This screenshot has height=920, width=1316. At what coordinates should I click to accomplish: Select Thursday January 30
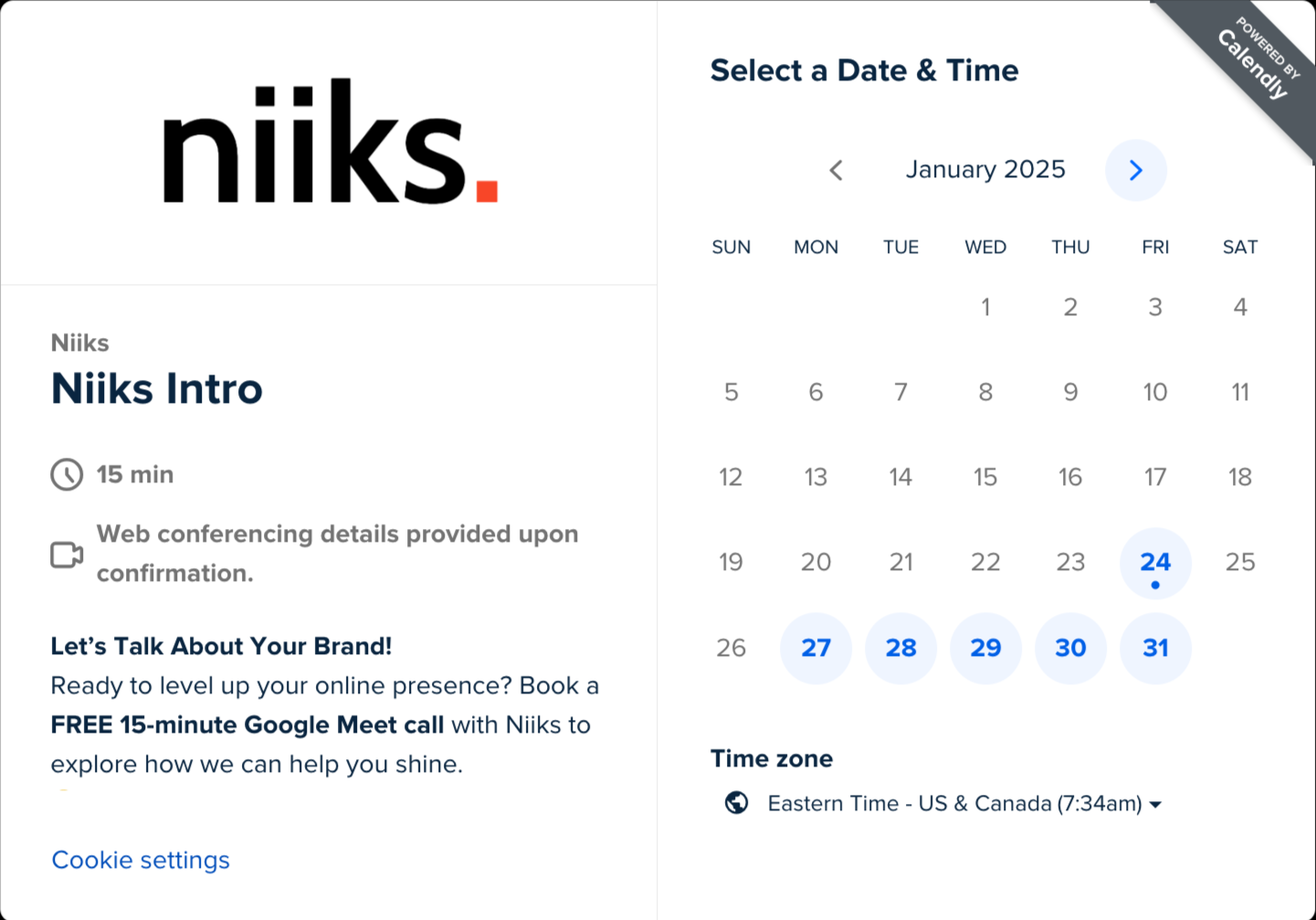1070,648
